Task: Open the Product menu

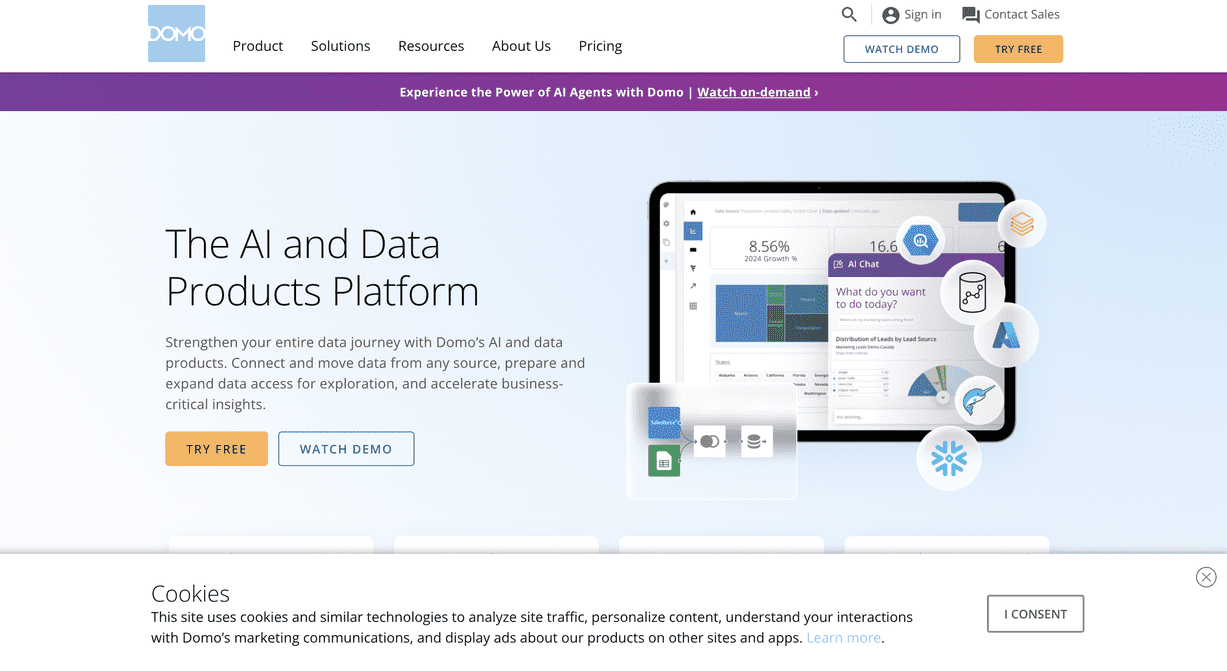Action: 258,46
